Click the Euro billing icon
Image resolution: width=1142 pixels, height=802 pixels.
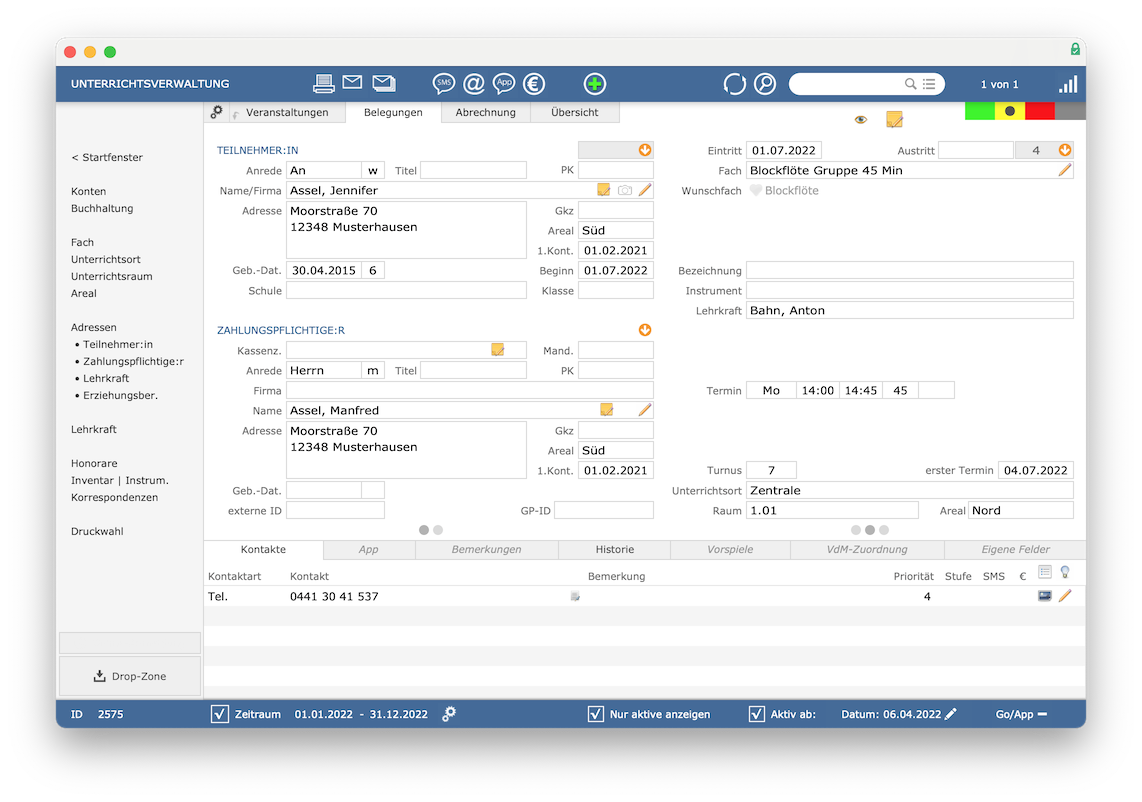point(534,84)
